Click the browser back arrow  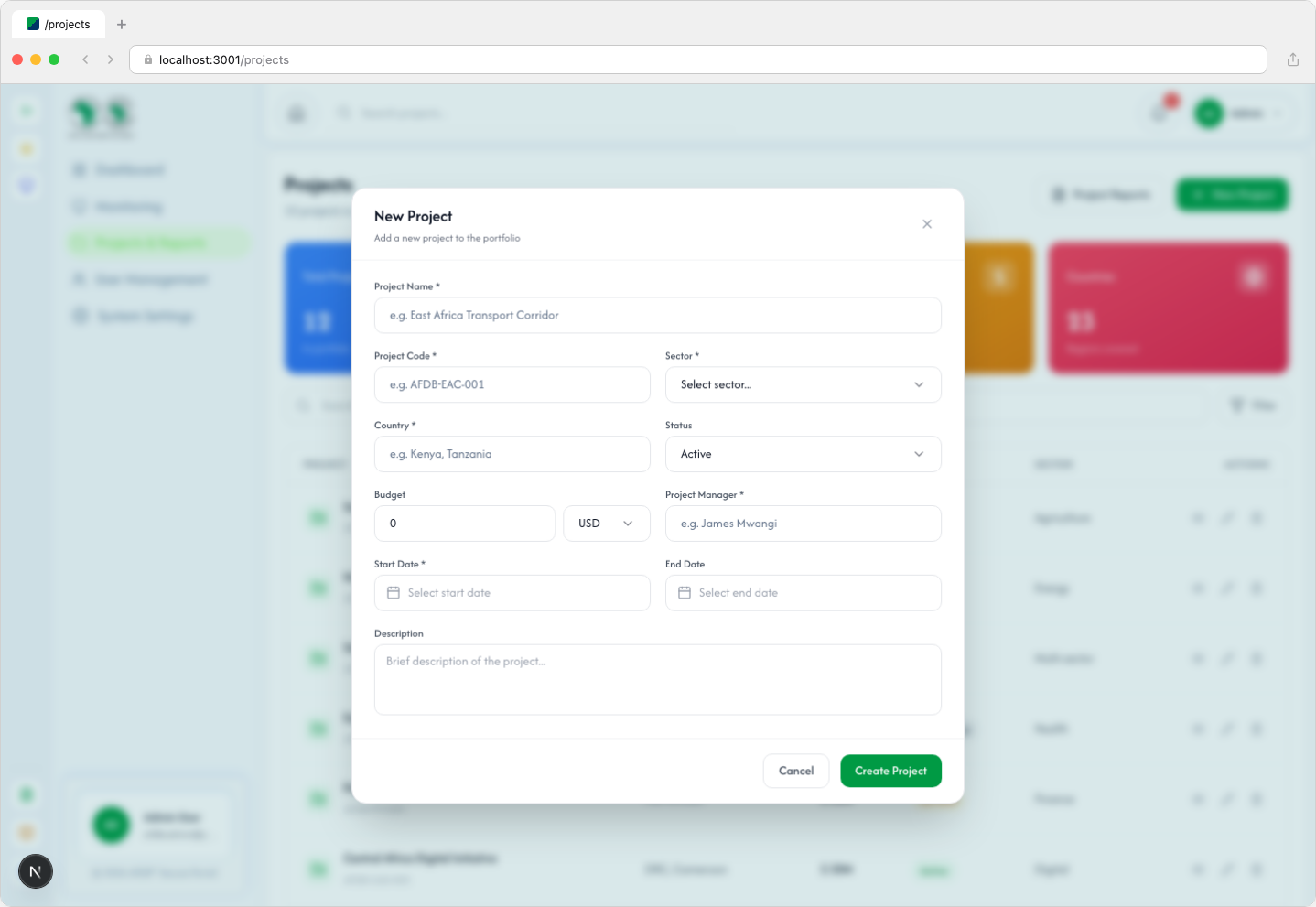click(x=85, y=59)
